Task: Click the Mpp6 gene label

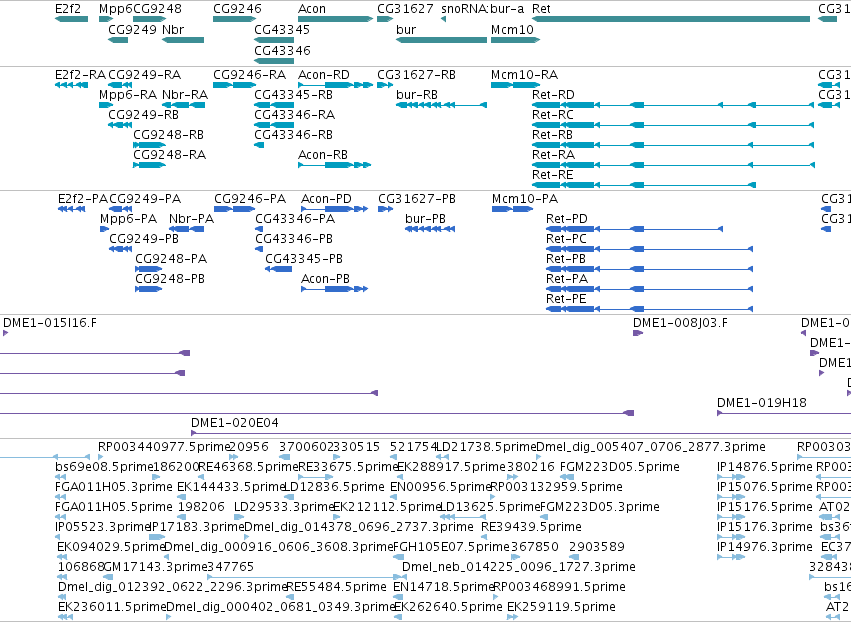Action: [x=116, y=9]
